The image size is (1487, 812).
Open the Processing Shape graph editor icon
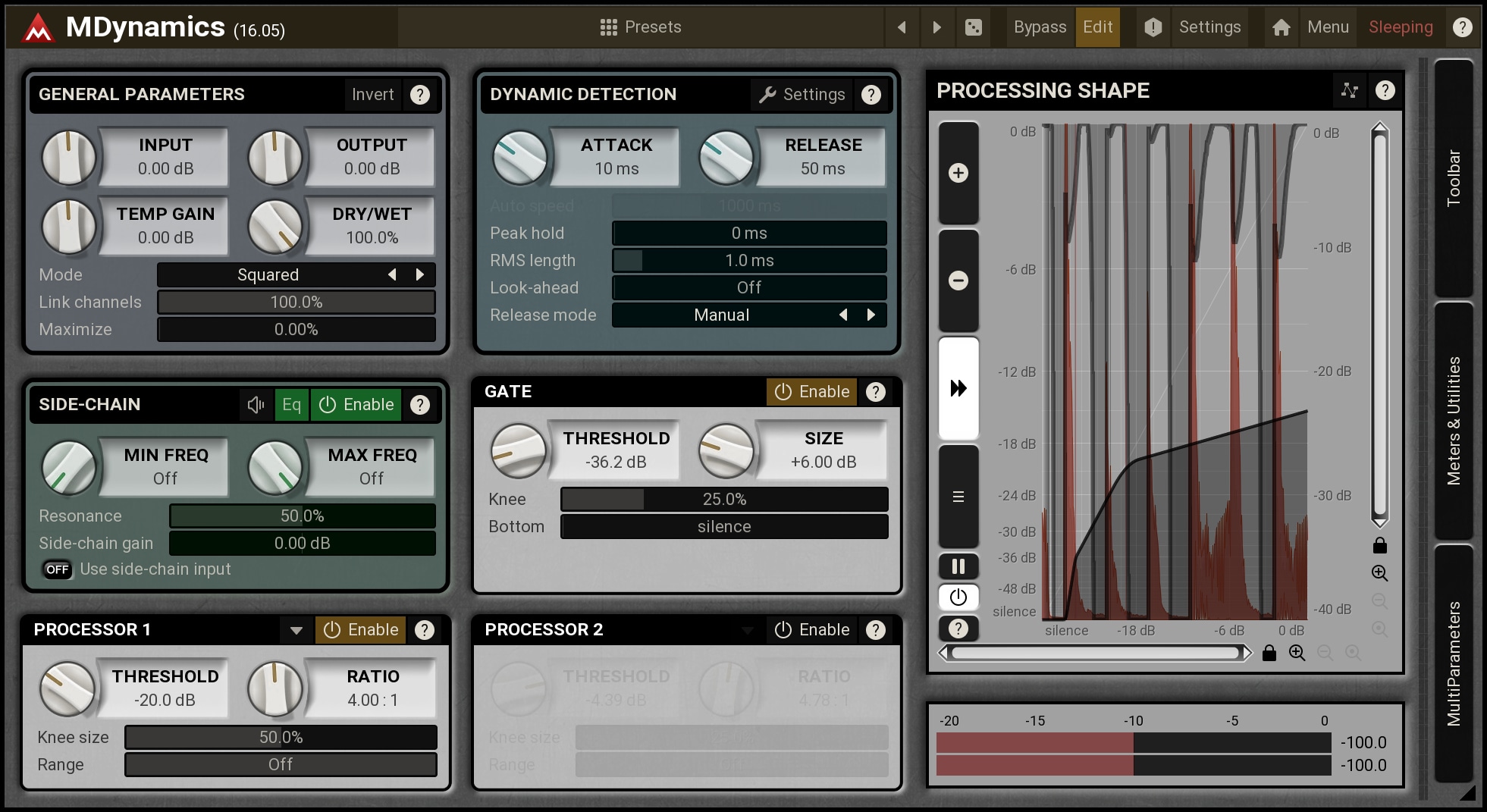[x=1349, y=91]
